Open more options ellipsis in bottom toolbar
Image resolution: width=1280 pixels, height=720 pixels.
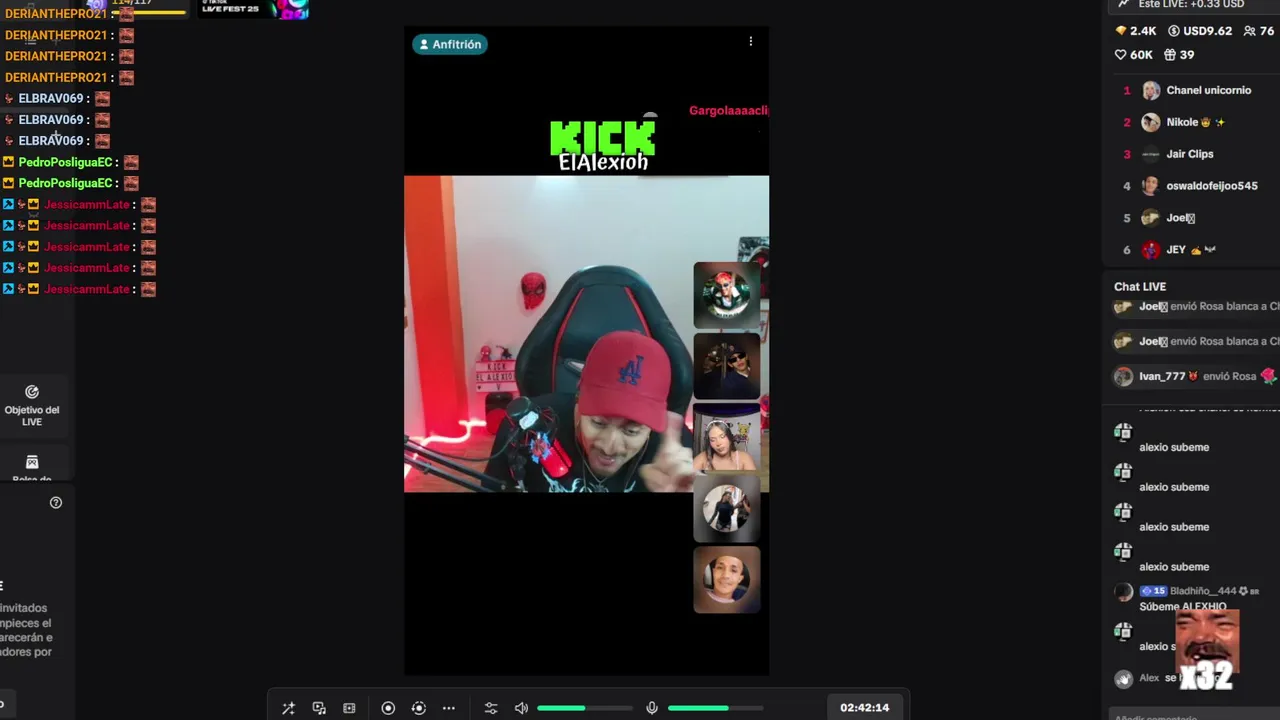pyautogui.click(x=449, y=708)
